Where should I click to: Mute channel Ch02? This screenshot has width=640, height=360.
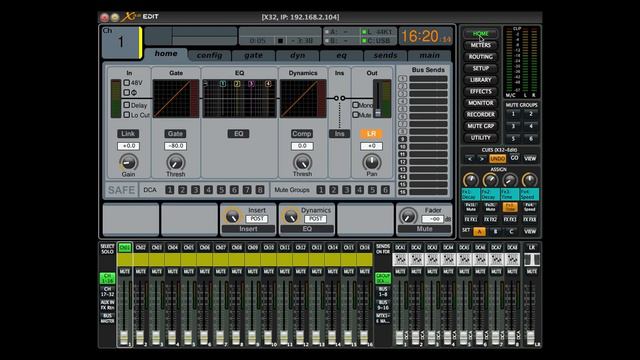[x=141, y=271]
